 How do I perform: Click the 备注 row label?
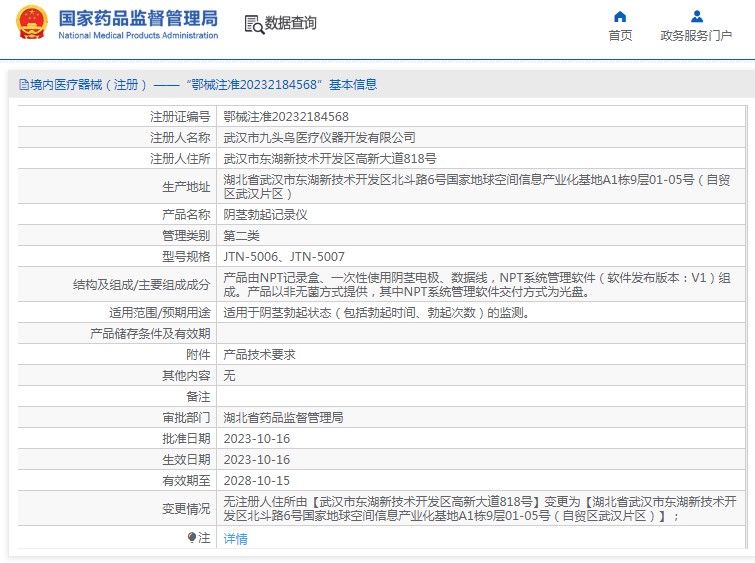tap(198, 396)
